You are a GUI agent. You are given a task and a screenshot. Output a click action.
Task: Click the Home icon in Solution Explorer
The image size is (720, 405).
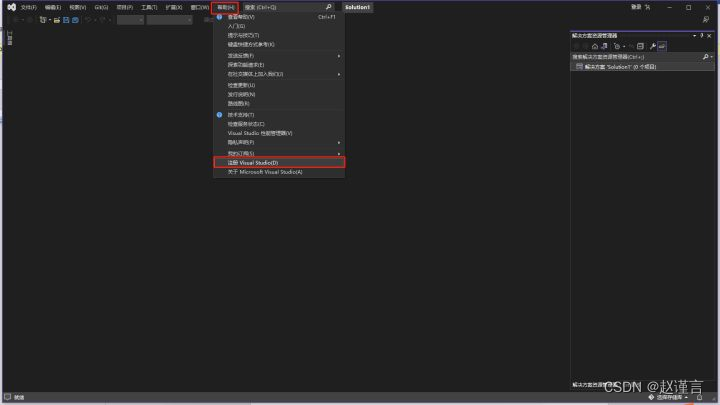(595, 46)
